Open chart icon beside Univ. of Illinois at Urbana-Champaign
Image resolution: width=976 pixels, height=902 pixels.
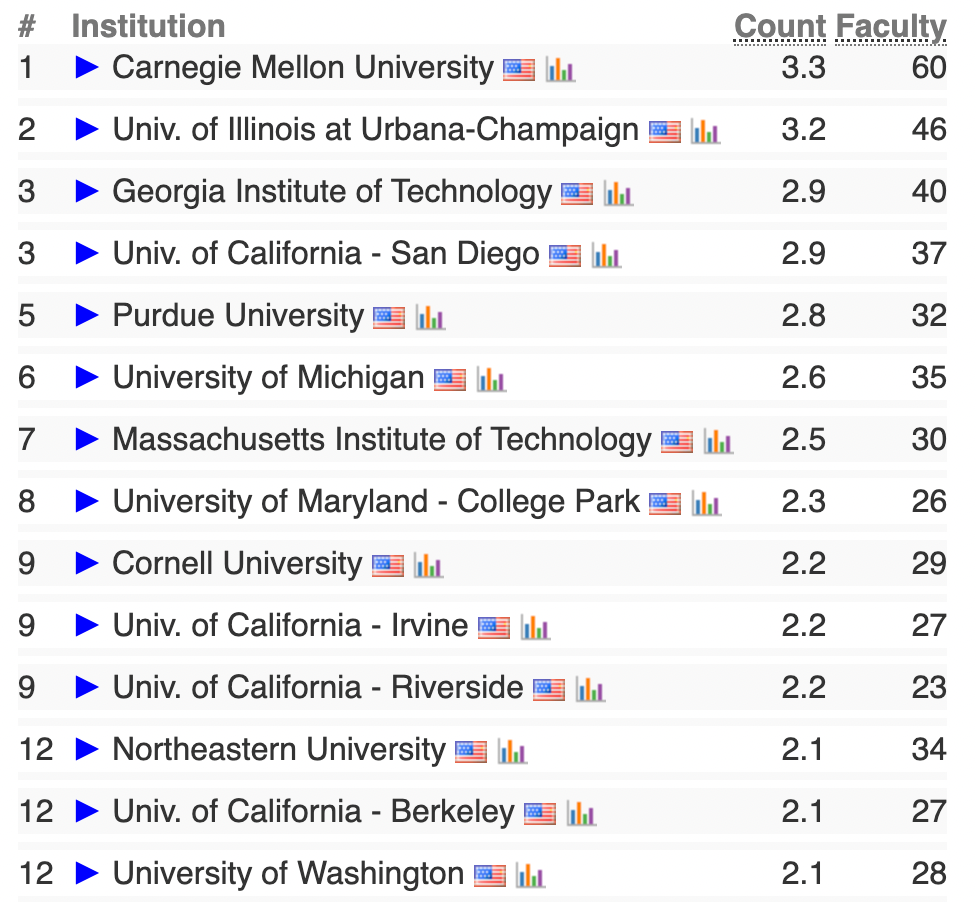[x=706, y=131]
